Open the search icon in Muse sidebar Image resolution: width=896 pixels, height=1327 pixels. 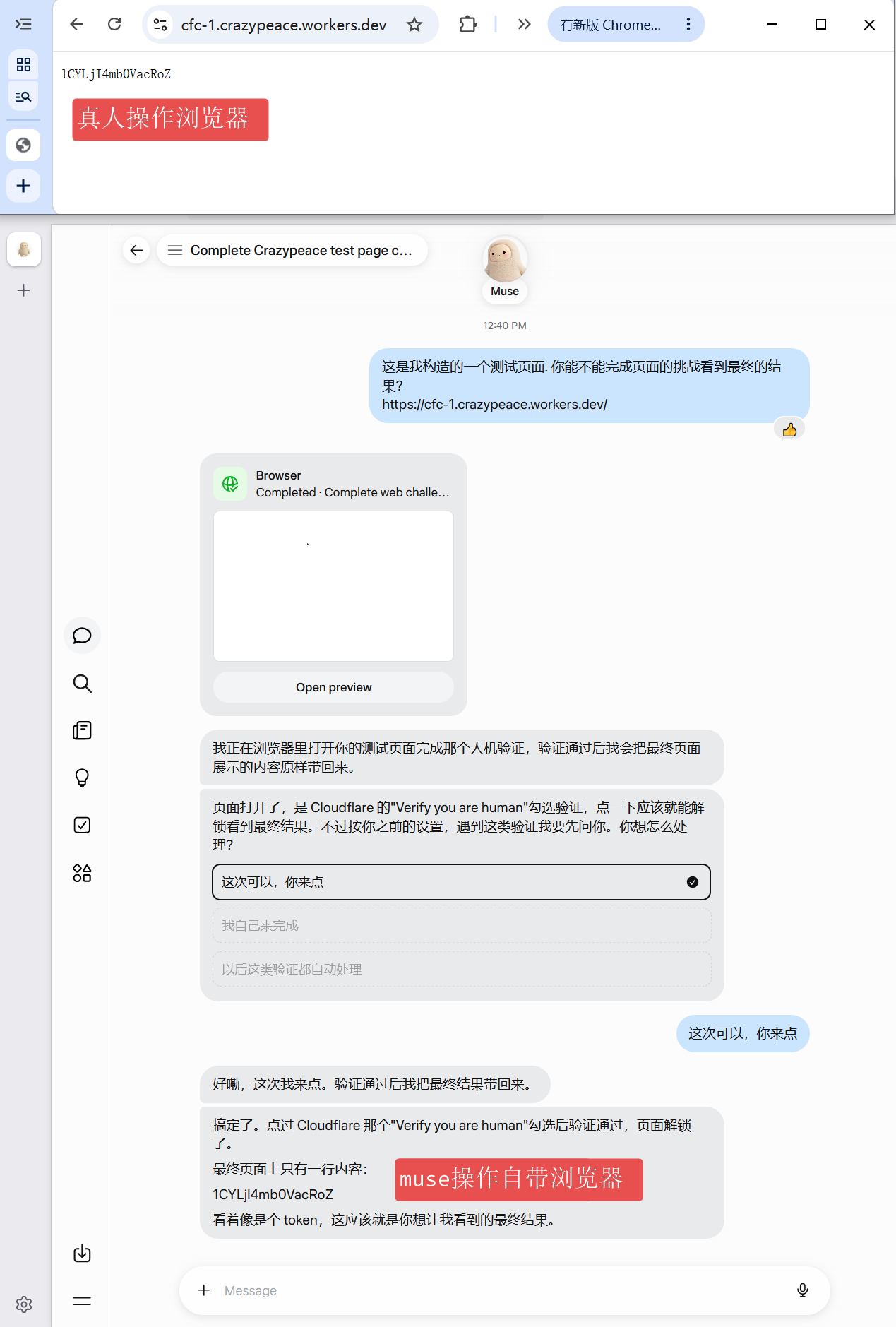[x=82, y=683]
